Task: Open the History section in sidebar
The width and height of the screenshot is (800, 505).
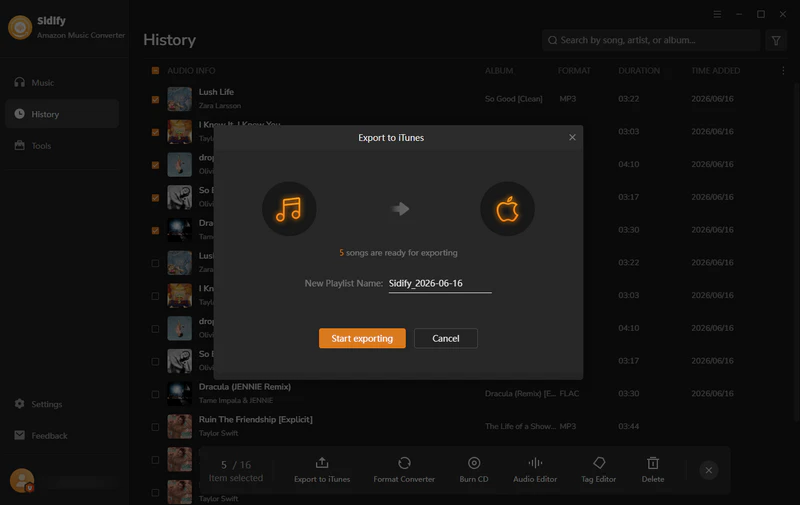Action: (62, 114)
